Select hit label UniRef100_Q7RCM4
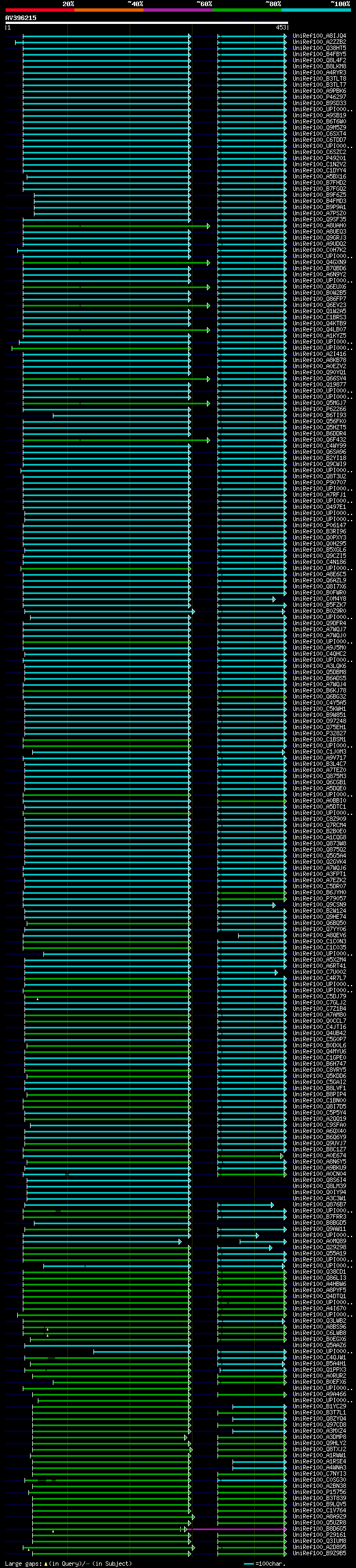This screenshot has width=356, height=1568. [x=319, y=825]
